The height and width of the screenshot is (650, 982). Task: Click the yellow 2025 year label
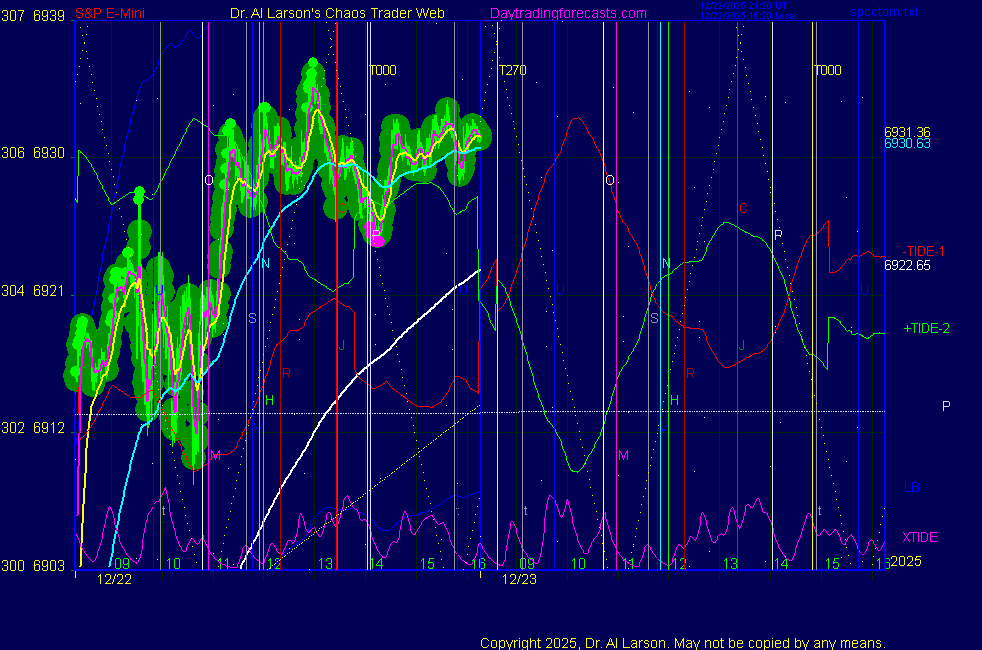pos(905,561)
